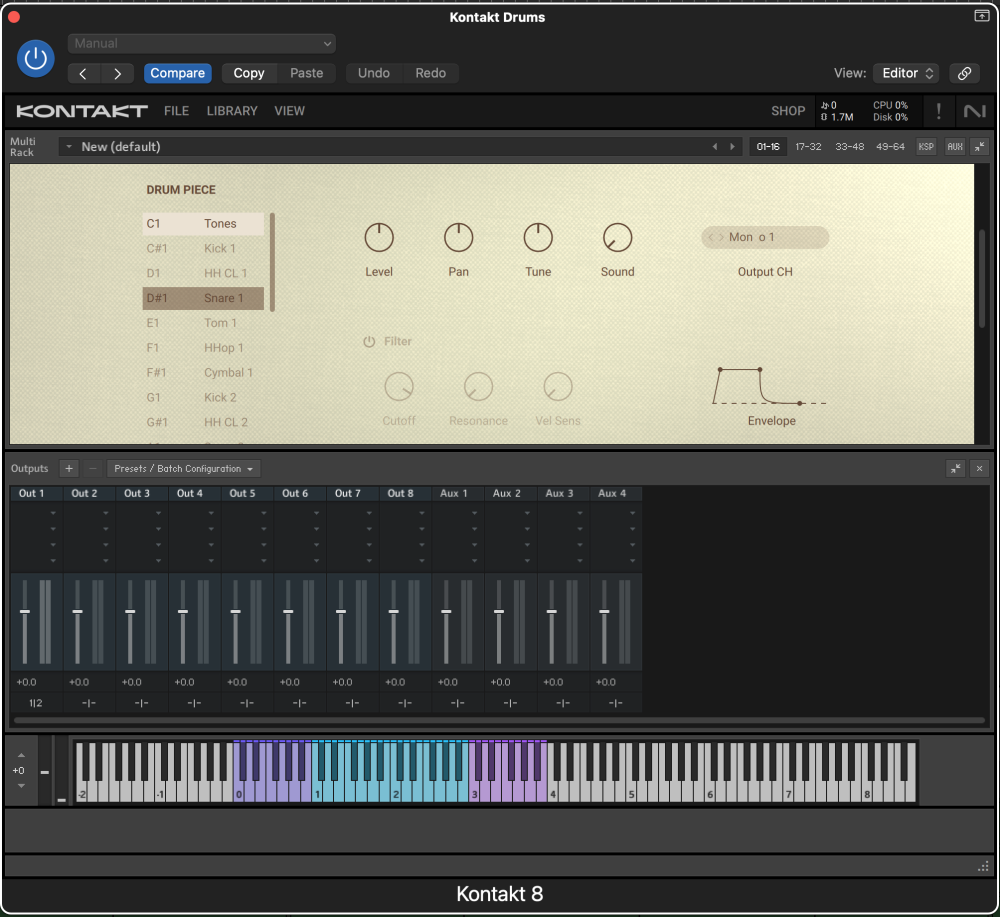The width and height of the screenshot is (1000, 917).
Task: Click the Undo button
Action: point(374,73)
